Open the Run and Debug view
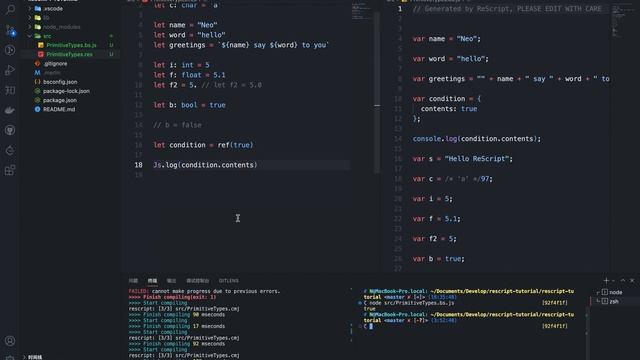 (x=10, y=70)
